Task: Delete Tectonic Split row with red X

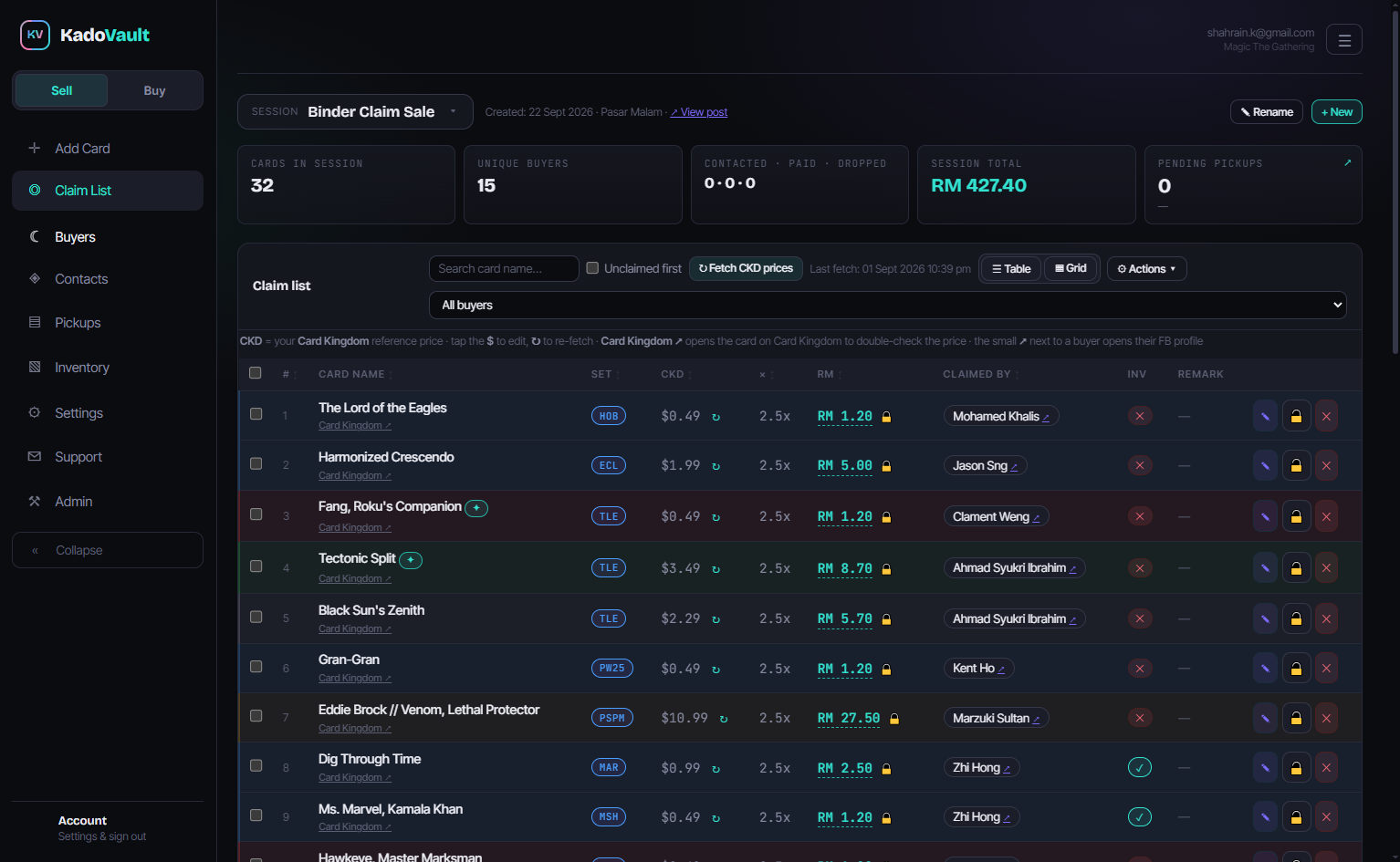Action: [1326, 567]
